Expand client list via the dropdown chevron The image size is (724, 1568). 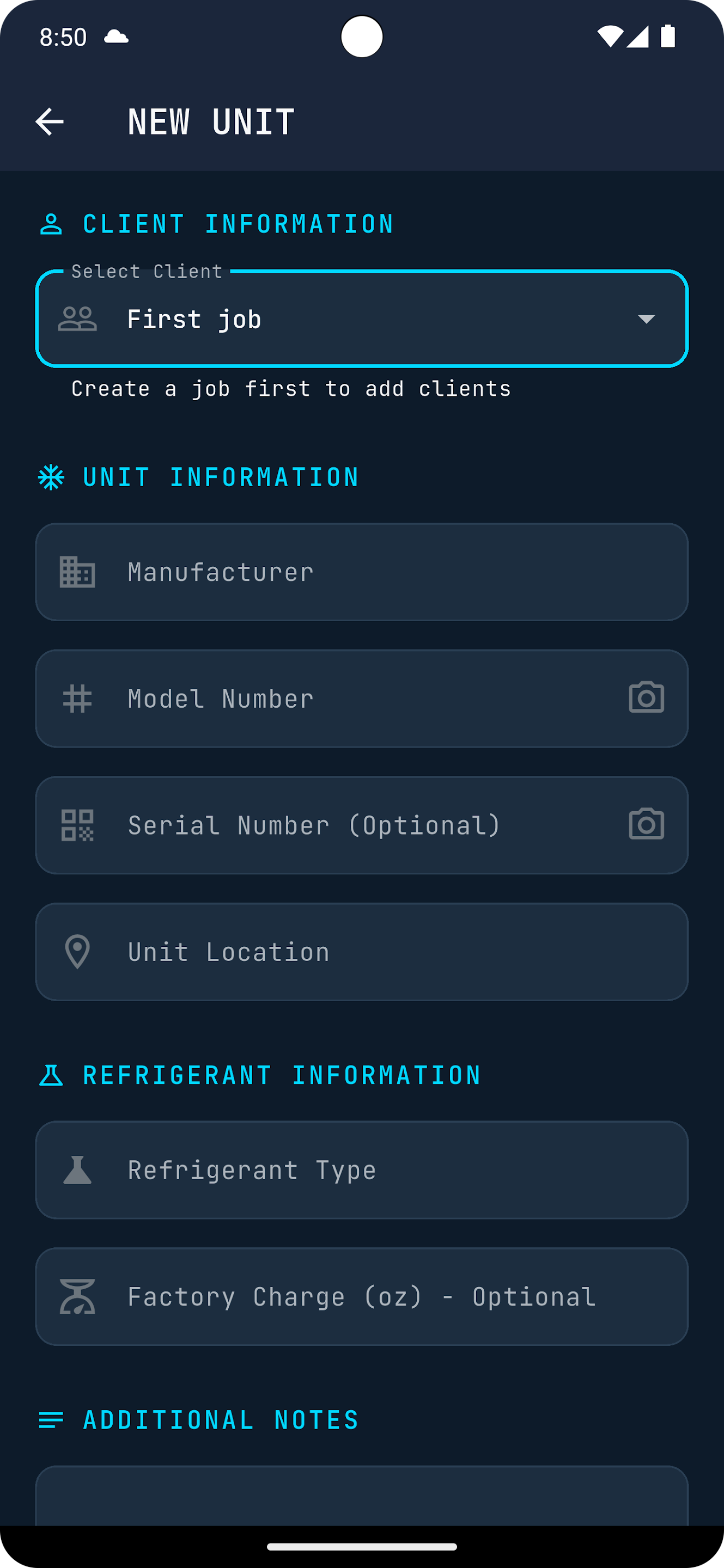click(x=646, y=318)
